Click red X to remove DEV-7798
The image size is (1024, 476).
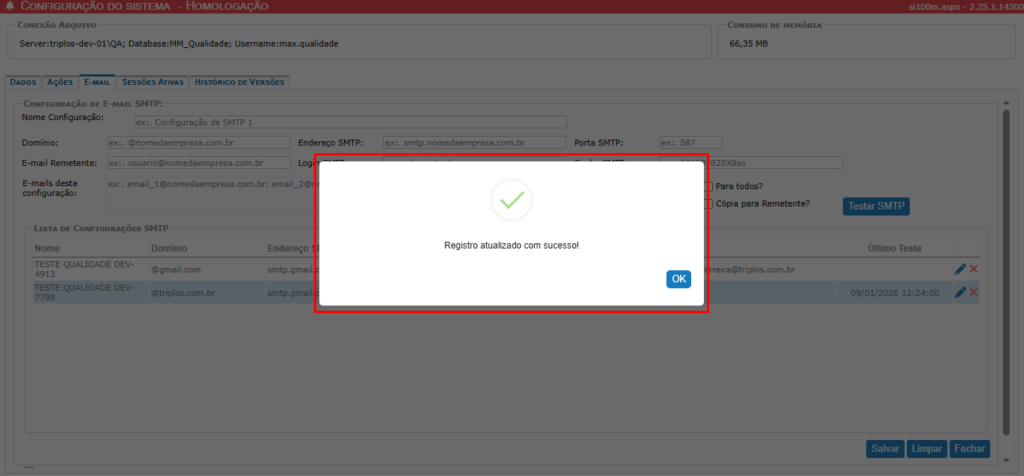[x=973, y=292]
